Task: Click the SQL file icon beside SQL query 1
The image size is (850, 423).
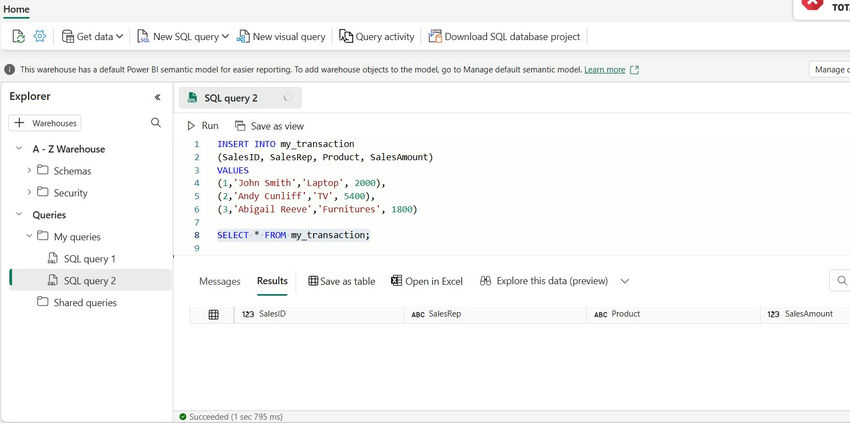Action: (53, 259)
